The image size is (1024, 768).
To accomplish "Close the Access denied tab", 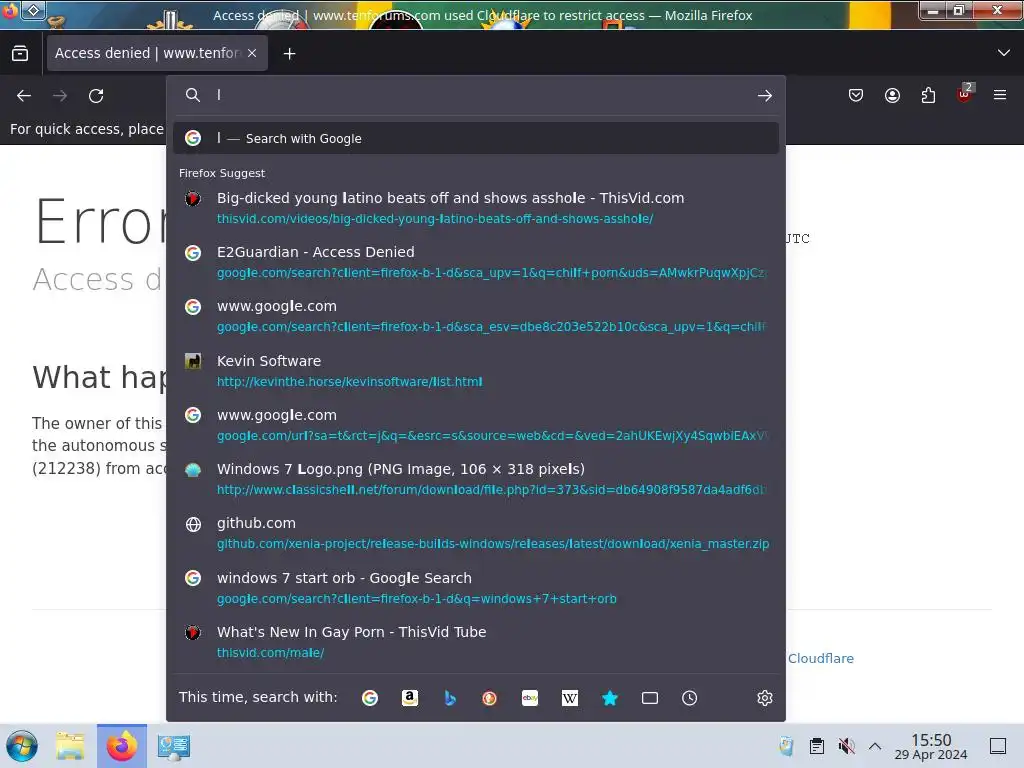I will pyautogui.click(x=252, y=54).
